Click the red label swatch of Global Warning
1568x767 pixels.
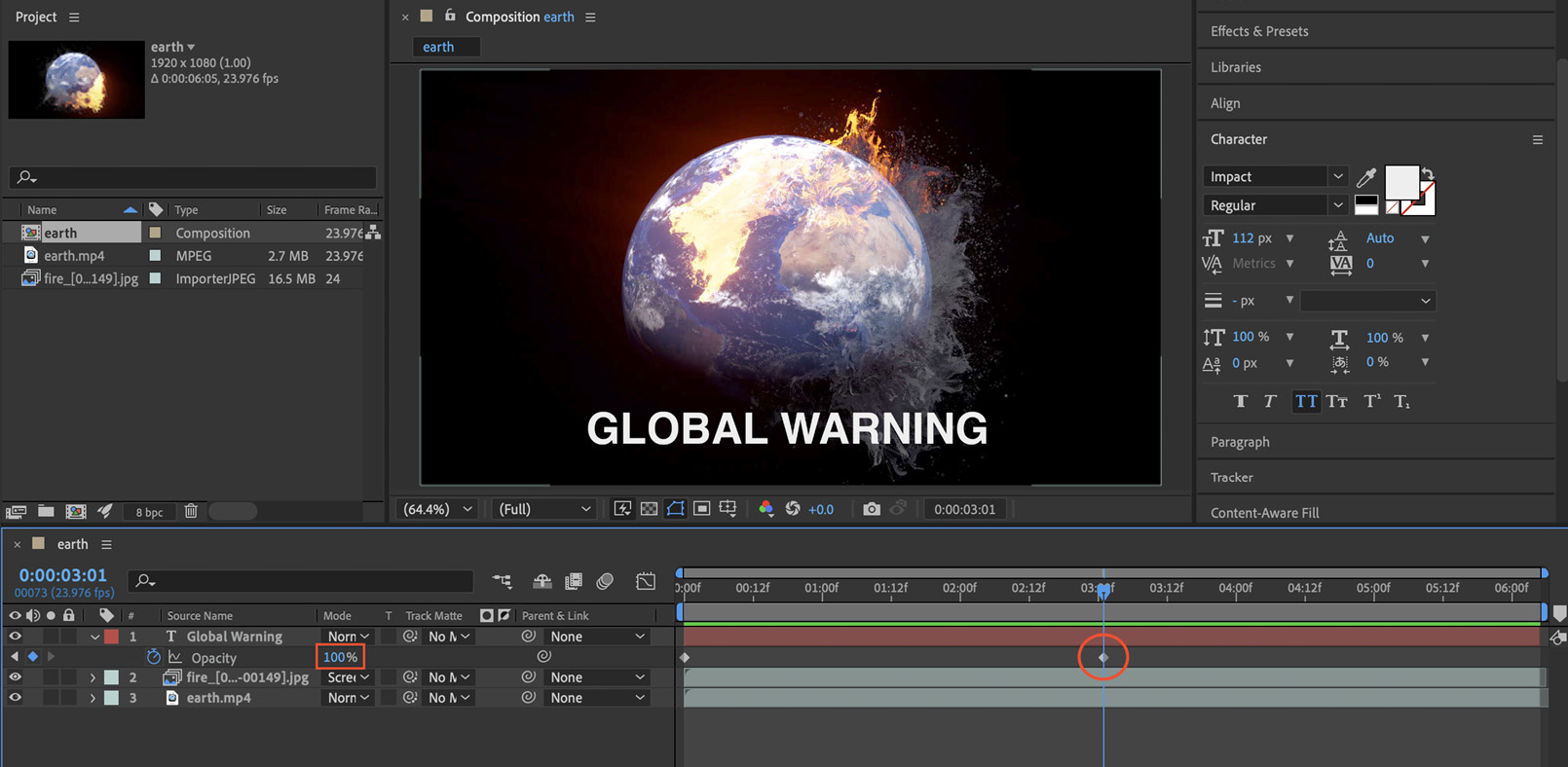click(x=112, y=637)
